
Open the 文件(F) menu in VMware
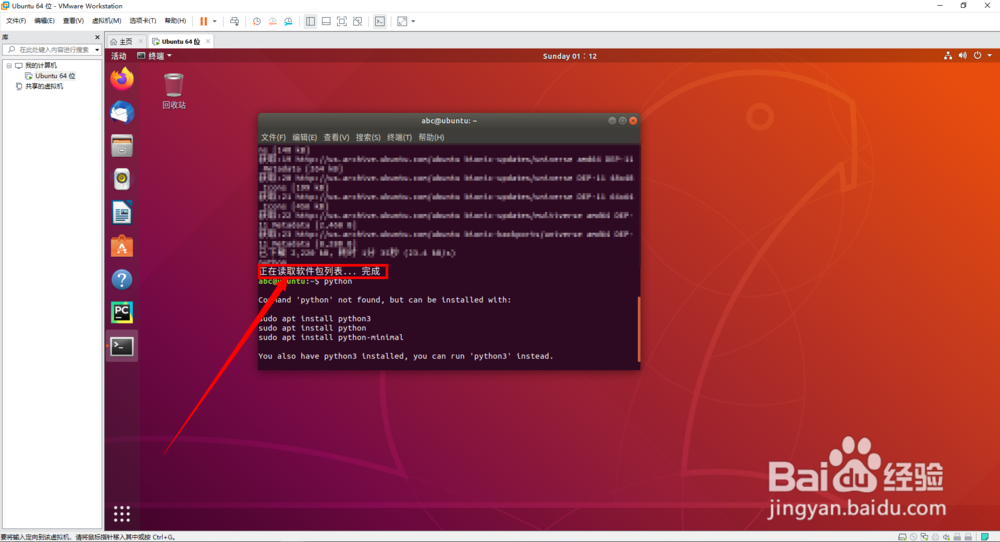point(16,21)
